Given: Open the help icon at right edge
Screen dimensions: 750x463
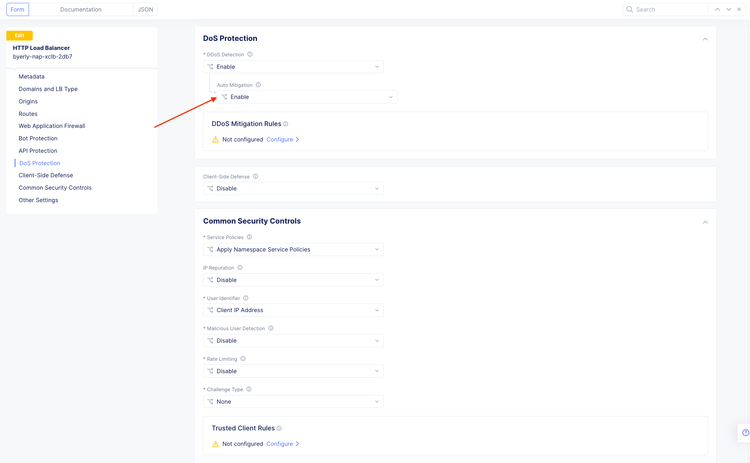Looking at the screenshot, I should click(745, 433).
